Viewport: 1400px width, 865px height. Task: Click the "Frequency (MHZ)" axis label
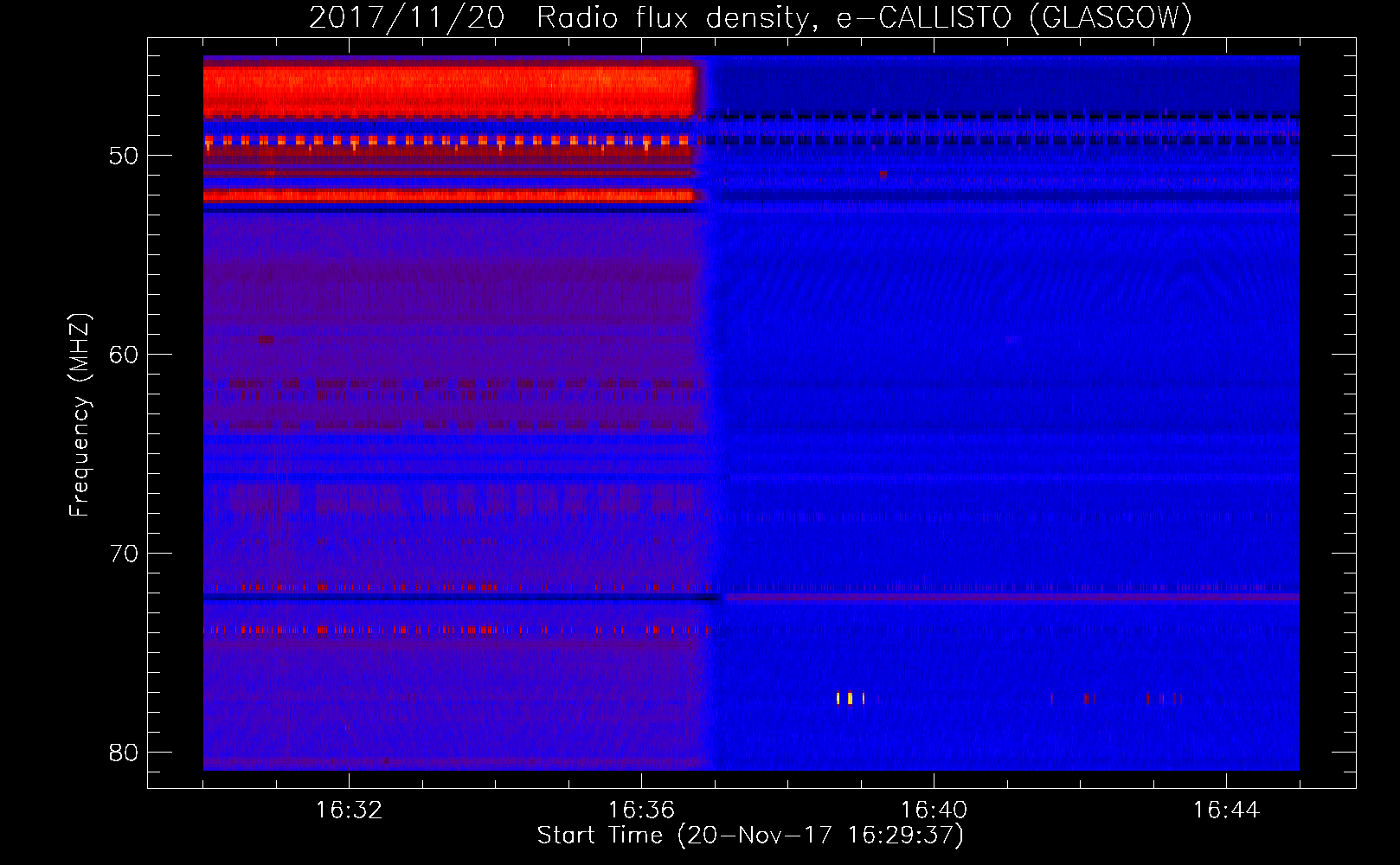point(79,415)
